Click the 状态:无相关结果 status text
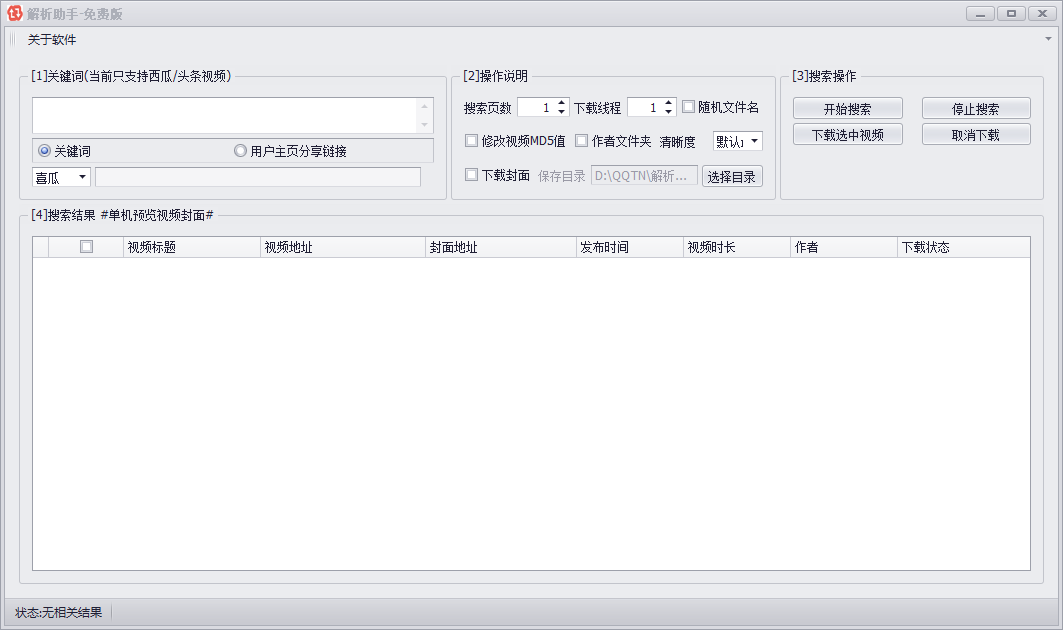 pos(58,612)
